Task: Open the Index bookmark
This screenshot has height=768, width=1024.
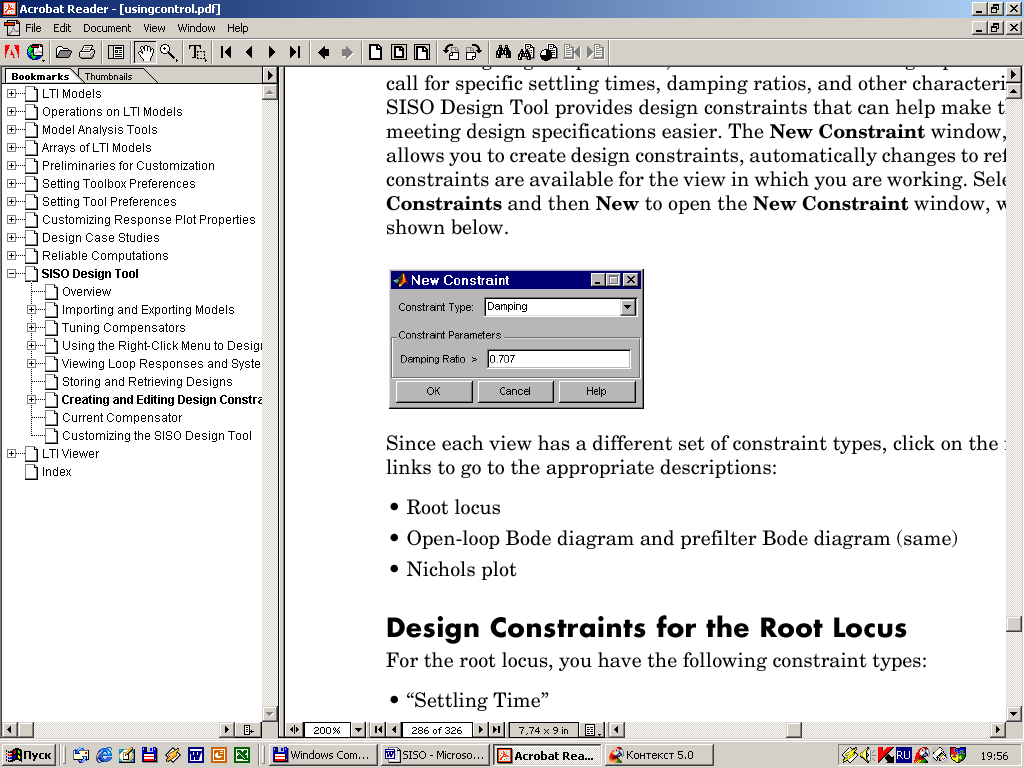Action: [x=56, y=472]
